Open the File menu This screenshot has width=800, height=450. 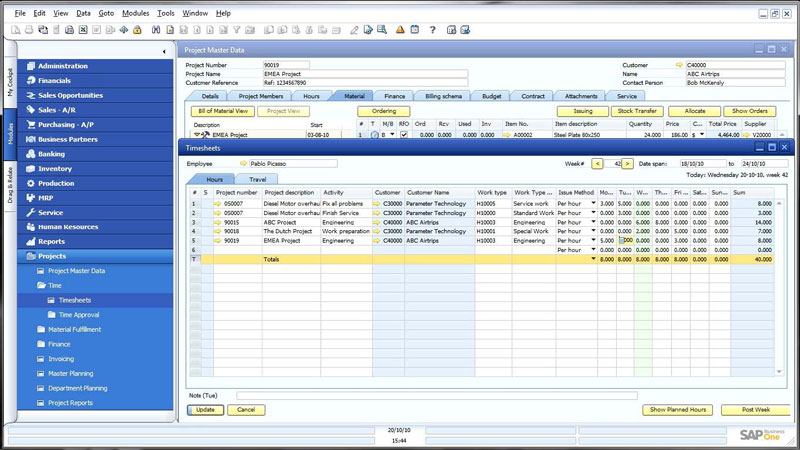(20, 13)
